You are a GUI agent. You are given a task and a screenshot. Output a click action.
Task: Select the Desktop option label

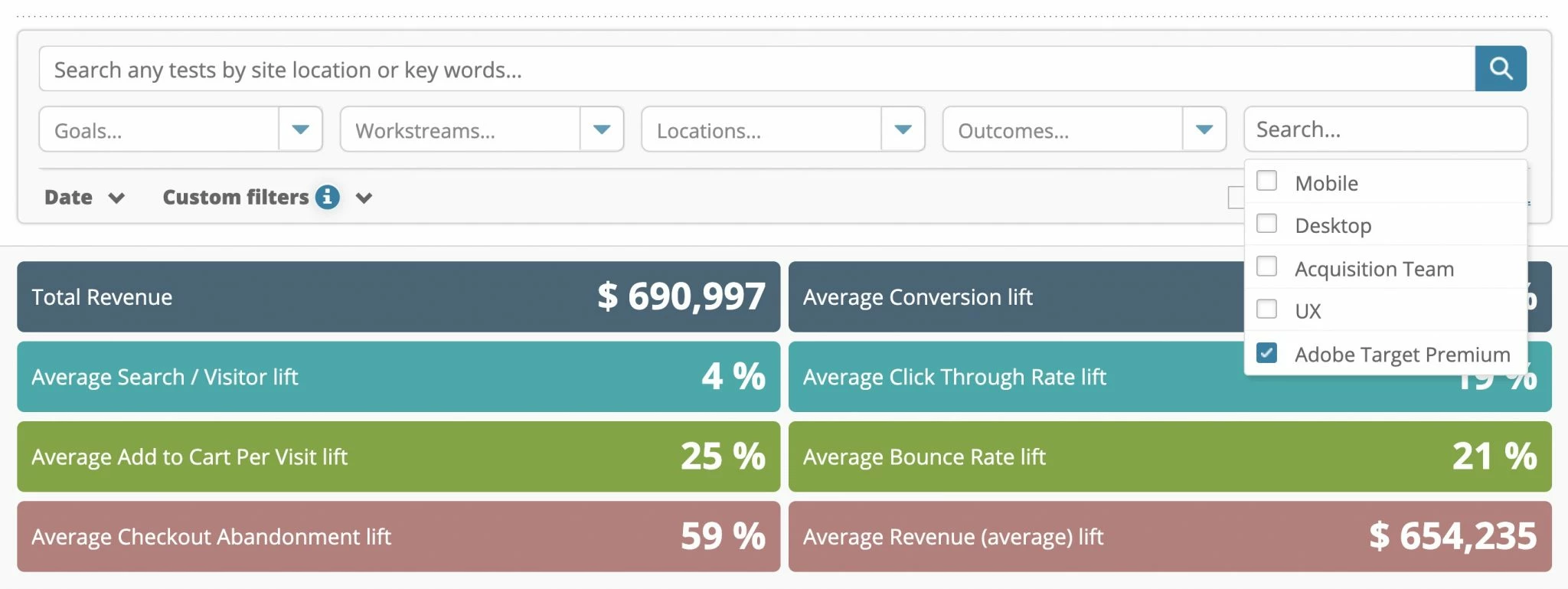(1333, 226)
